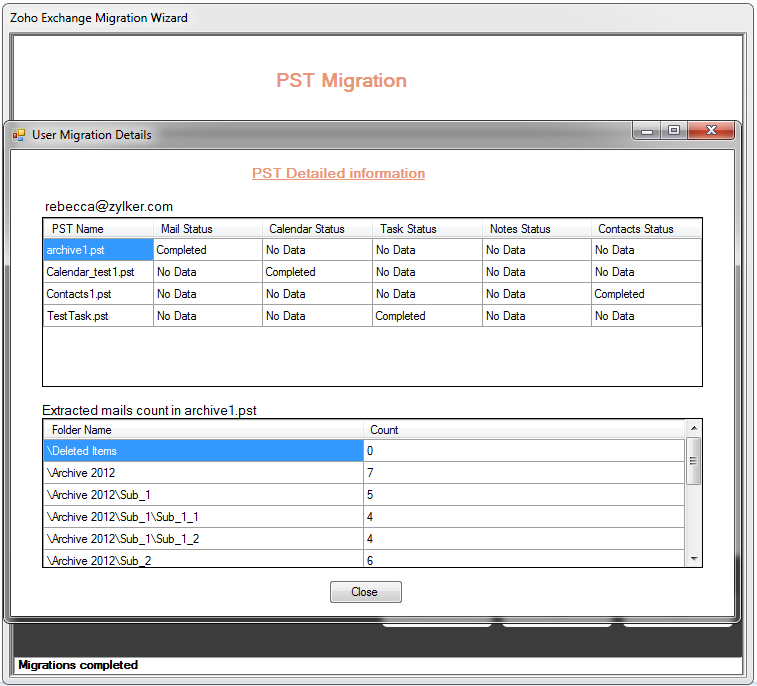This screenshot has height=686, width=757.
Task: Click the Contacts Status column header
Action: click(645, 229)
